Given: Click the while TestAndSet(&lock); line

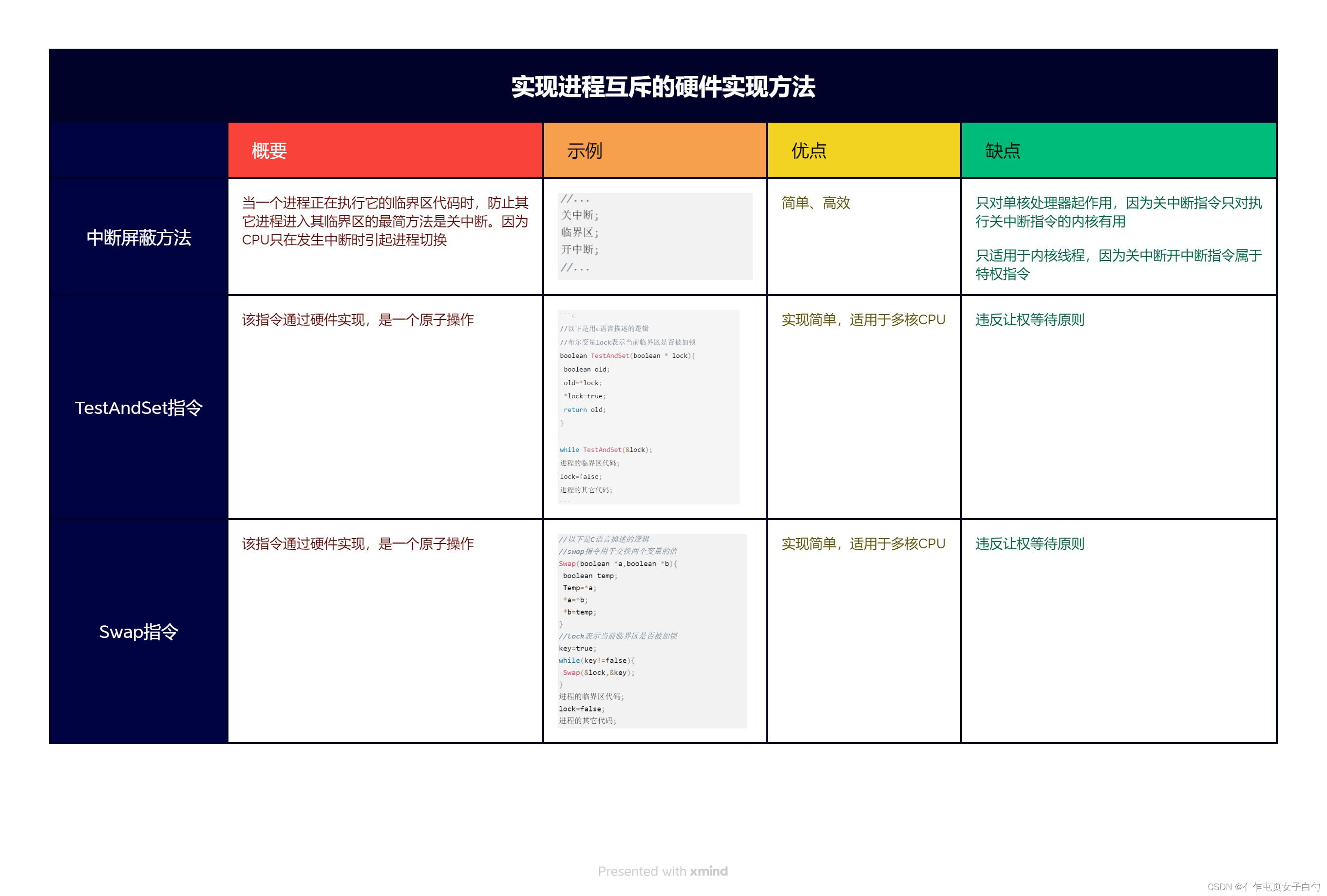Looking at the screenshot, I should click(x=606, y=450).
